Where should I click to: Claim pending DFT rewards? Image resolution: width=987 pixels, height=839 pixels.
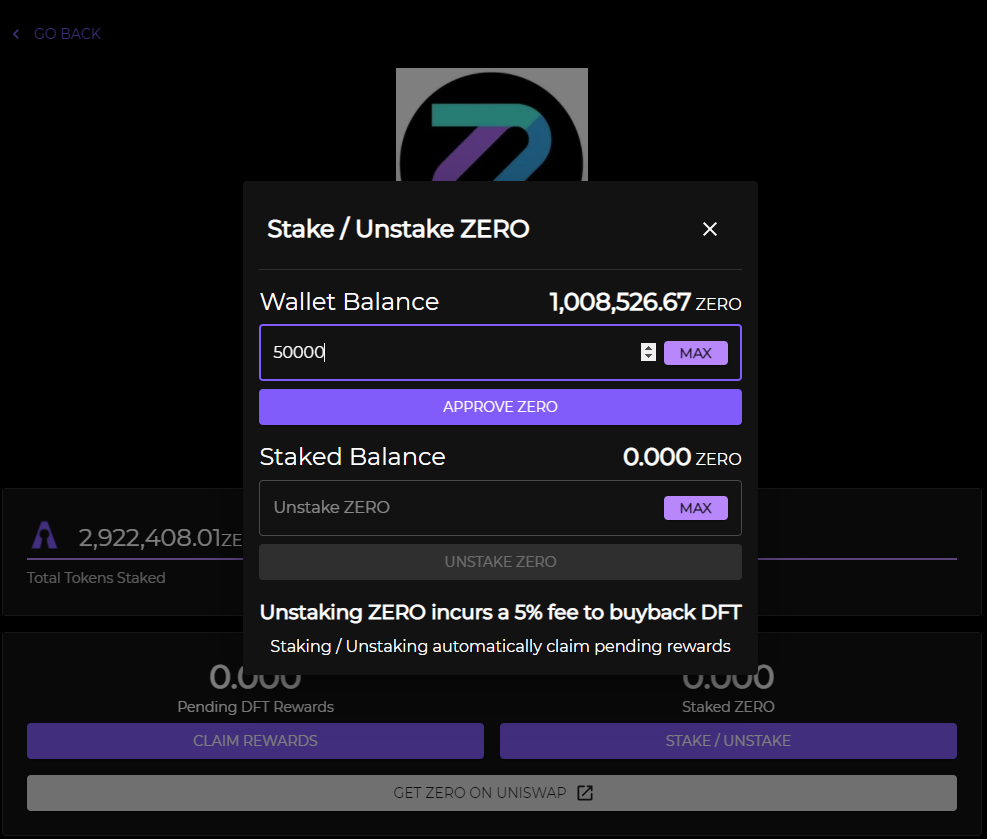point(255,741)
